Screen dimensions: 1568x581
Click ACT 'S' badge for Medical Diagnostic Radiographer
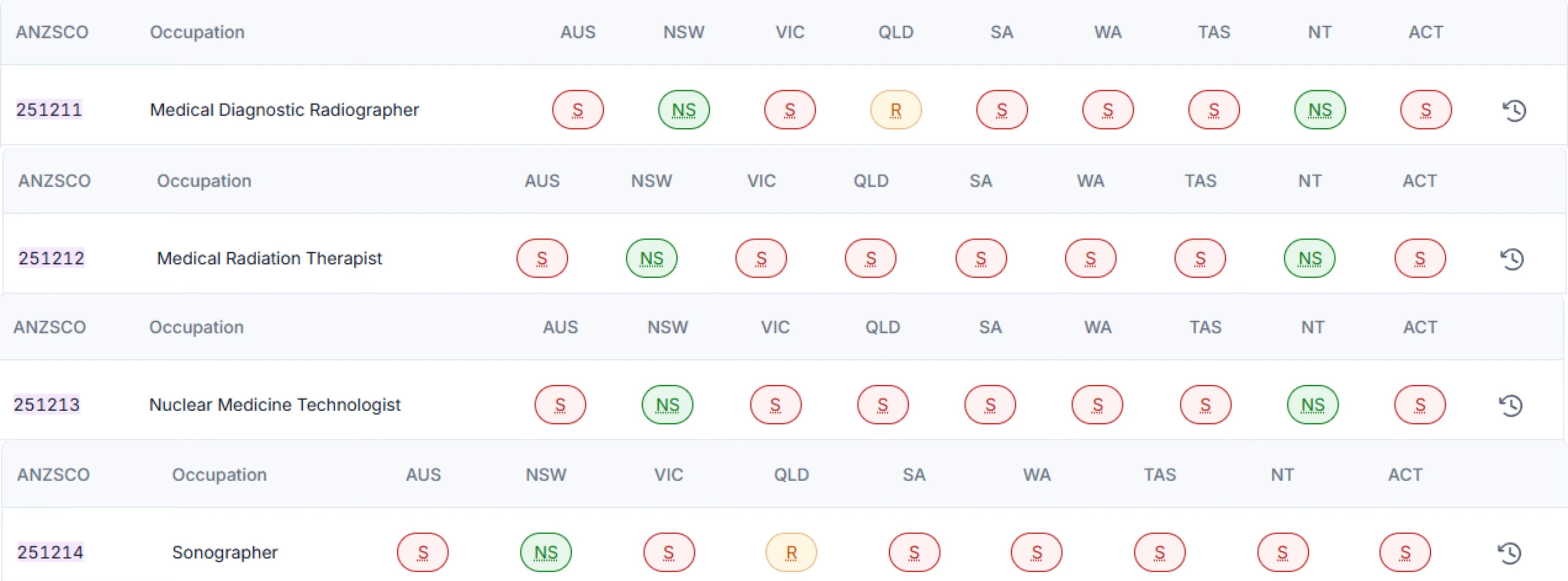(x=1426, y=110)
